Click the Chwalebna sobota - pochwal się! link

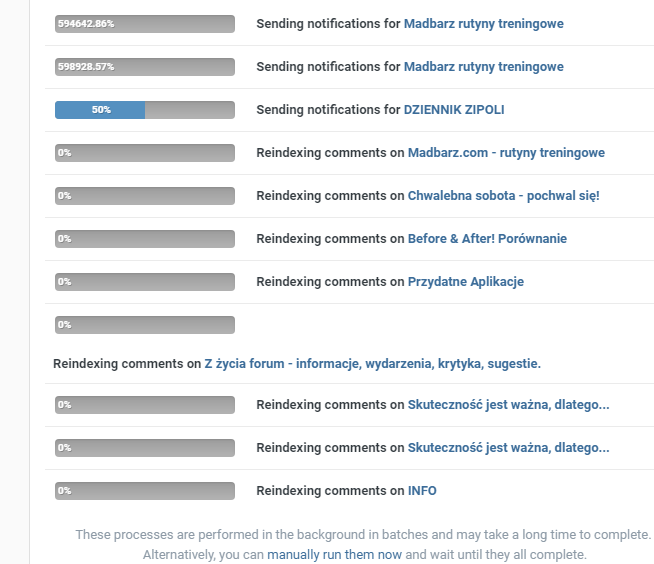pos(503,196)
